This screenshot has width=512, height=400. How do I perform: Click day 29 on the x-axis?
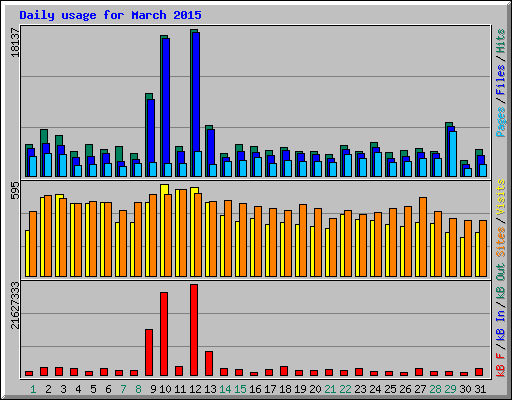450,389
